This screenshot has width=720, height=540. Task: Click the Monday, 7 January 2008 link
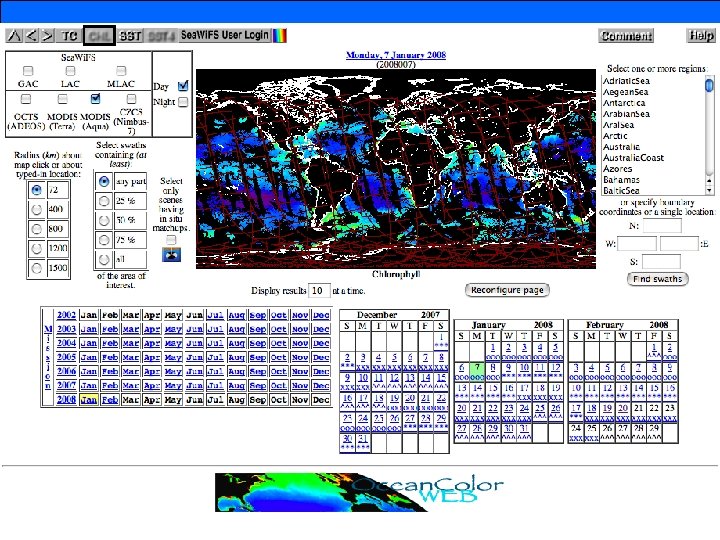pos(396,55)
